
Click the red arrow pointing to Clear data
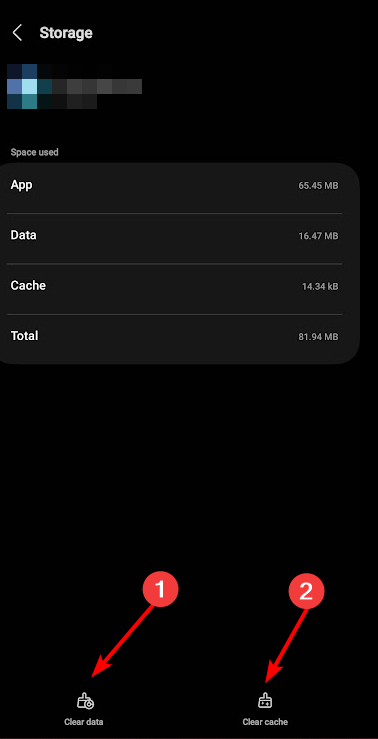click(123, 642)
